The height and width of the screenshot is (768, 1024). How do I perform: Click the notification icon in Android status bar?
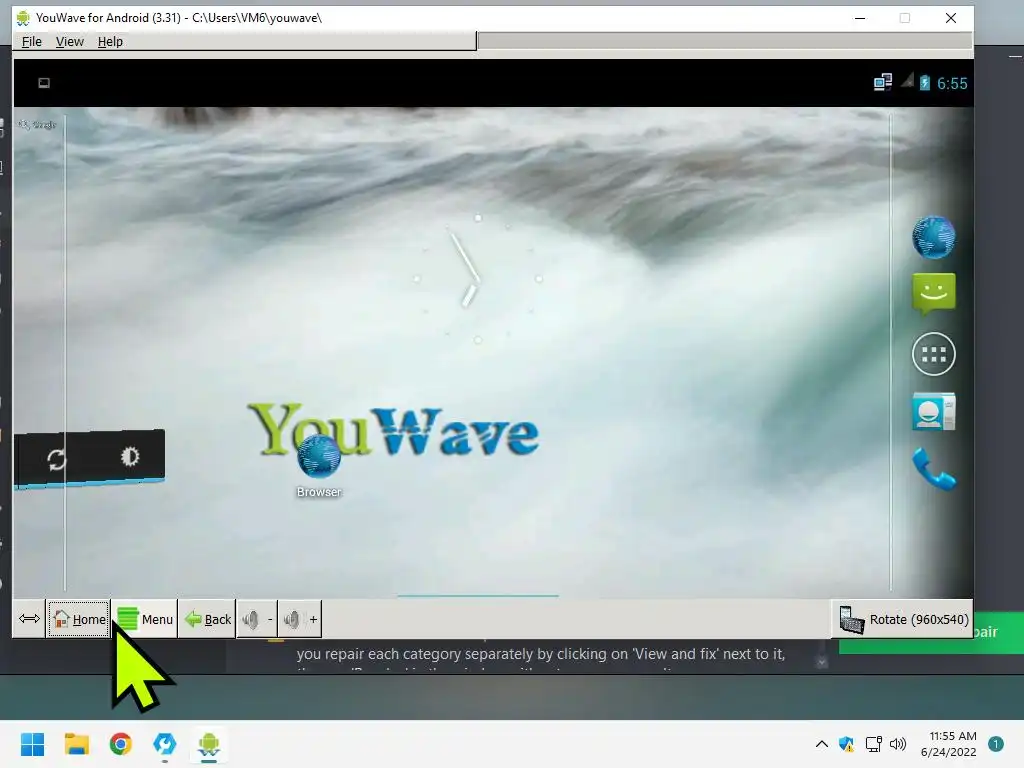(44, 83)
